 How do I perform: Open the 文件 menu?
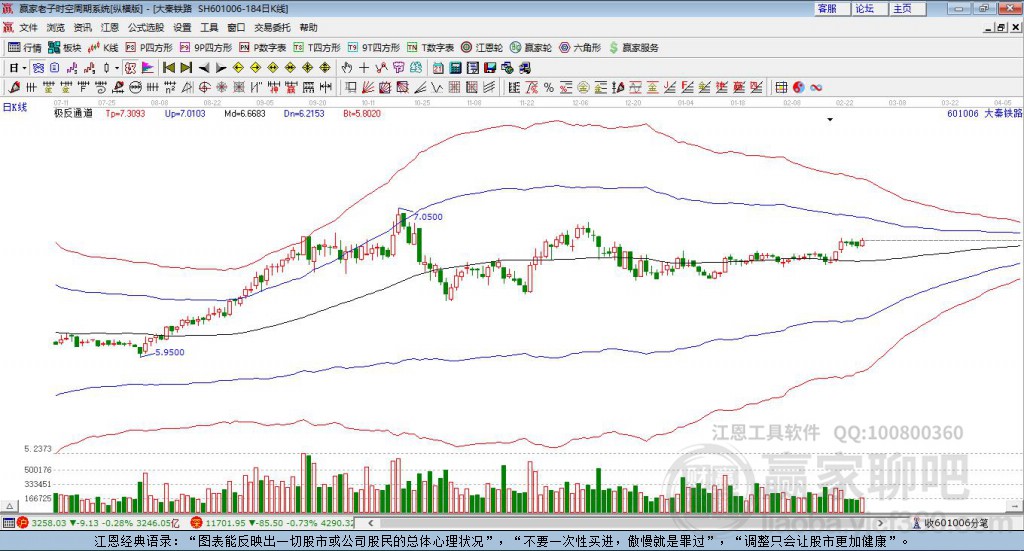coord(29,27)
